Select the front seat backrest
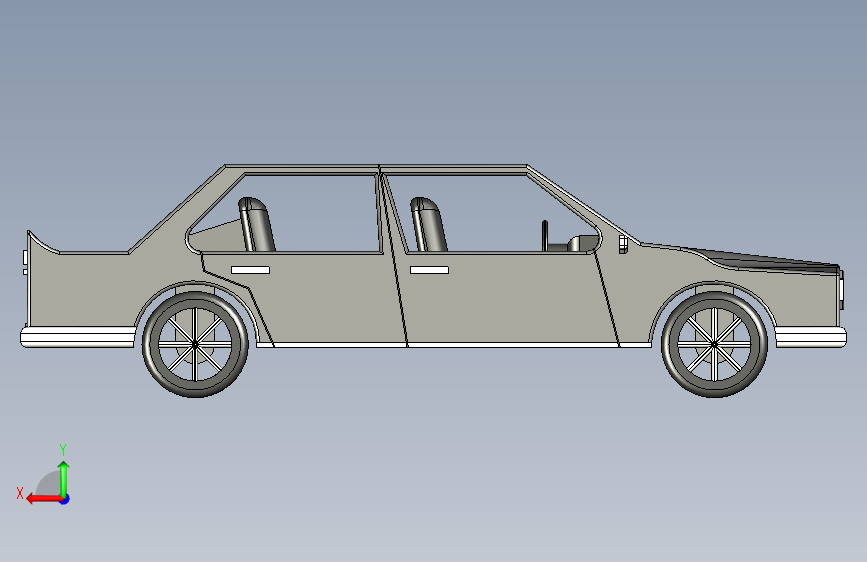 tap(429, 224)
